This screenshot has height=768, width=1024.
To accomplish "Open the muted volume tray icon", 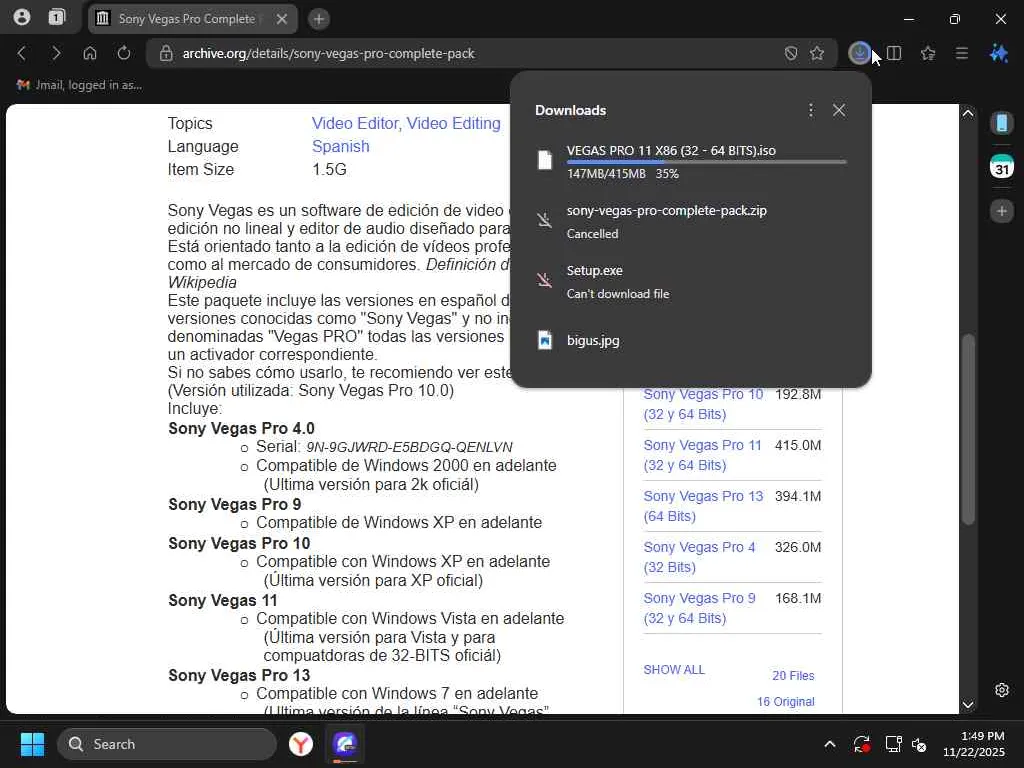I will click(x=920, y=744).
